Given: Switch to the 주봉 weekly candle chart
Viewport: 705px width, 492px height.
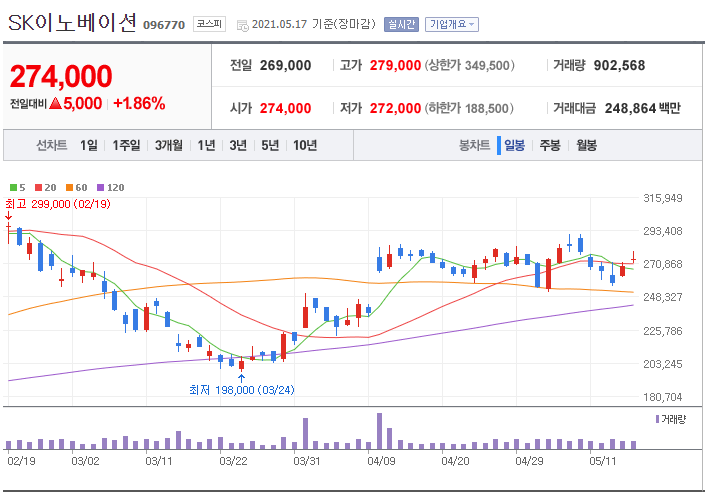Looking at the screenshot, I should 550,145.
